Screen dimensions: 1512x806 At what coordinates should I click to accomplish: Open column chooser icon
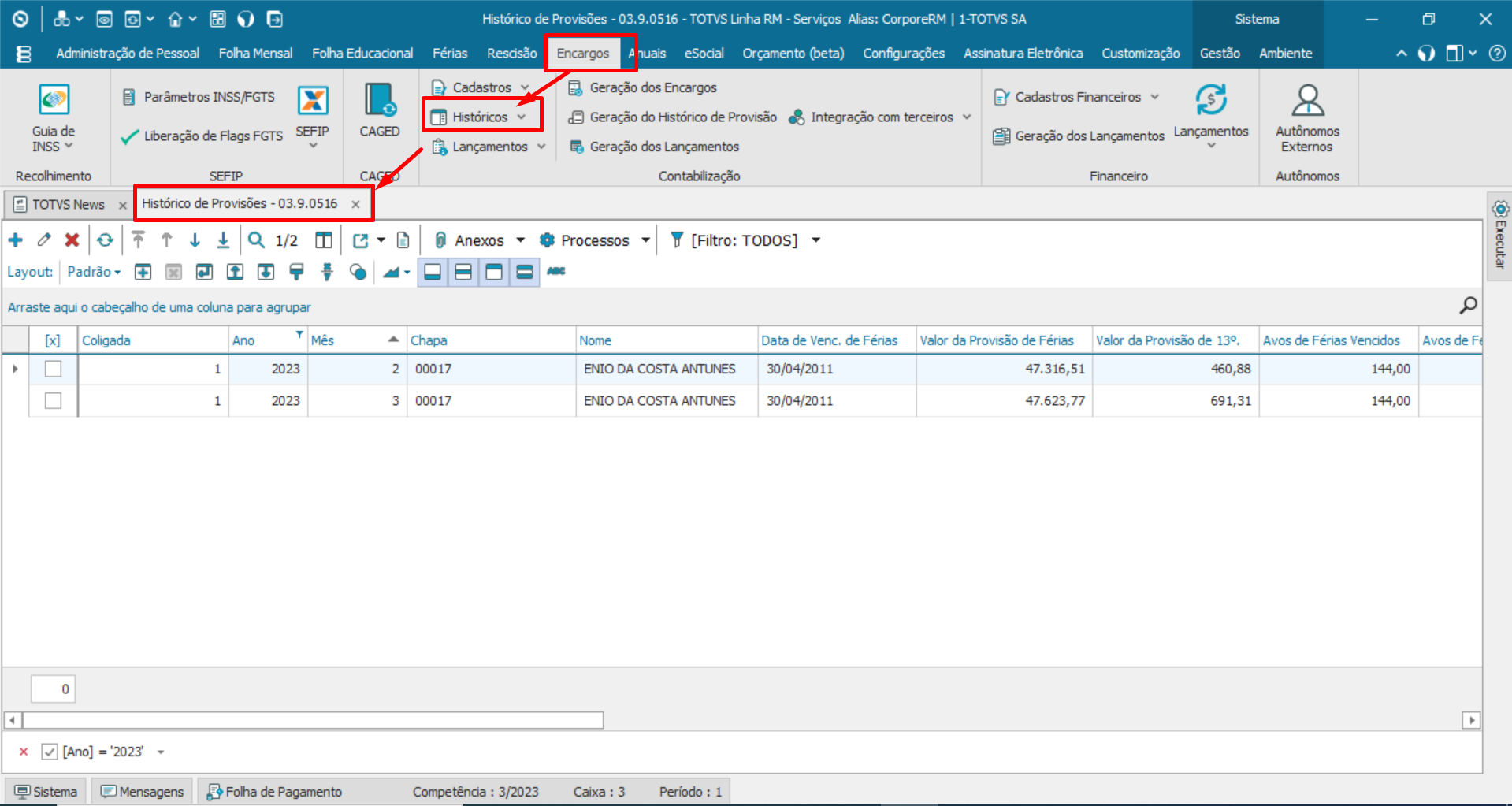[324, 240]
